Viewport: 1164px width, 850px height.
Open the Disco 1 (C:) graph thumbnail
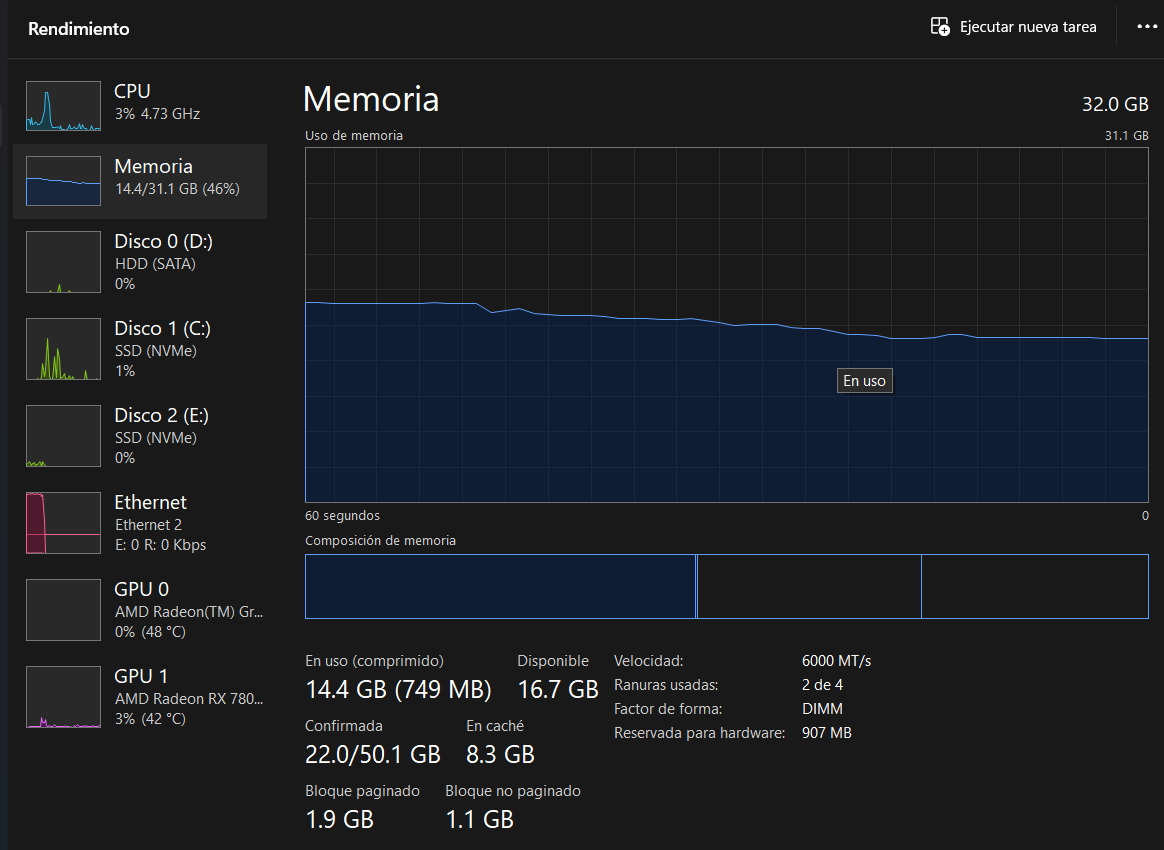click(63, 349)
